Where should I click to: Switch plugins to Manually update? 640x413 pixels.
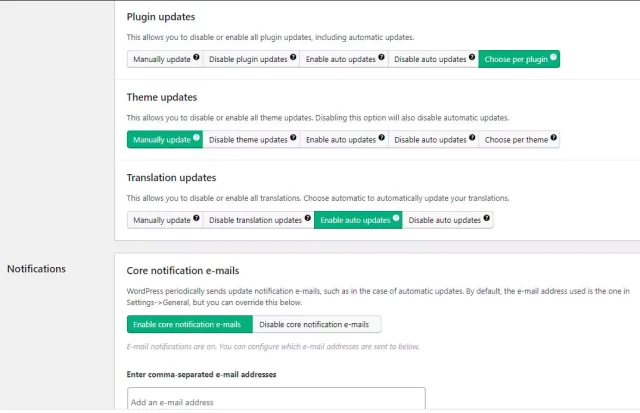161,59
